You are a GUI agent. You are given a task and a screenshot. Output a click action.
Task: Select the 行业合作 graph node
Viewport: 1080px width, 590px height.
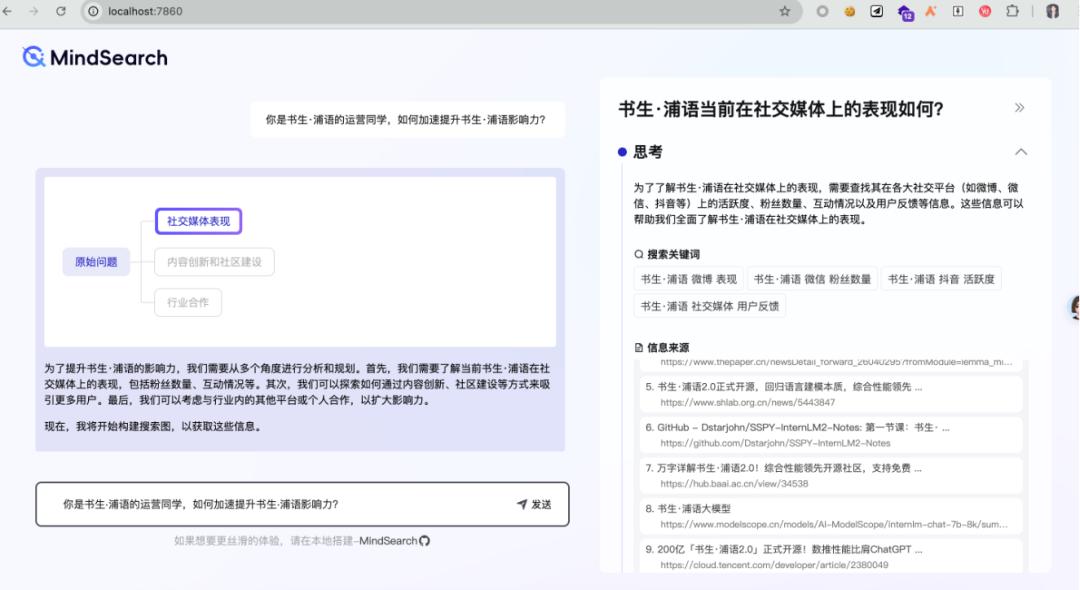tap(188, 302)
